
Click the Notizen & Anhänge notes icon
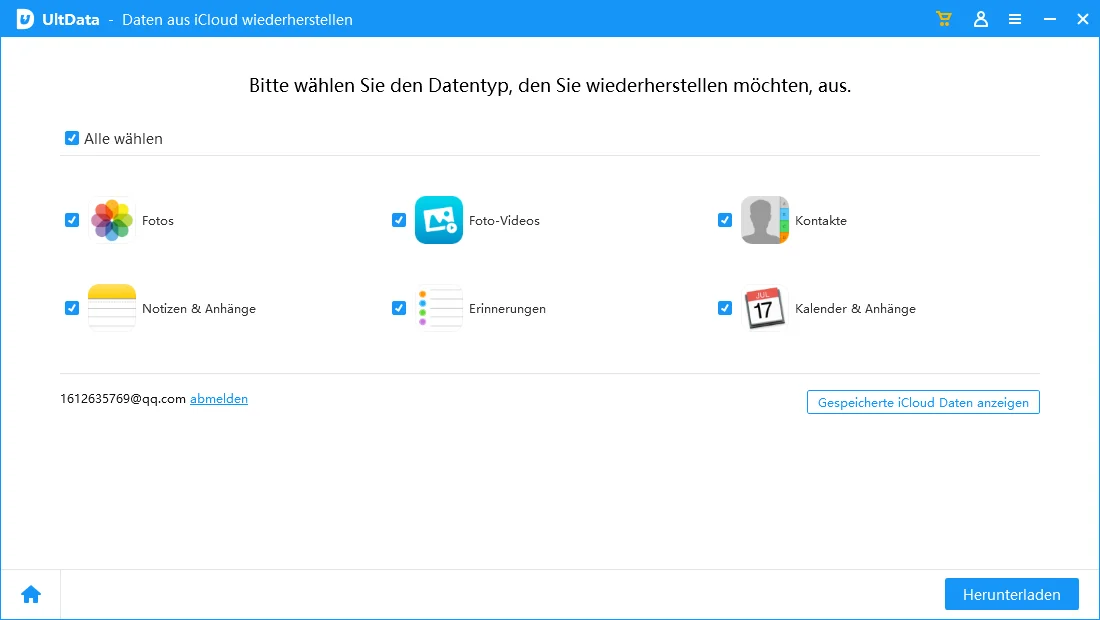click(x=112, y=308)
